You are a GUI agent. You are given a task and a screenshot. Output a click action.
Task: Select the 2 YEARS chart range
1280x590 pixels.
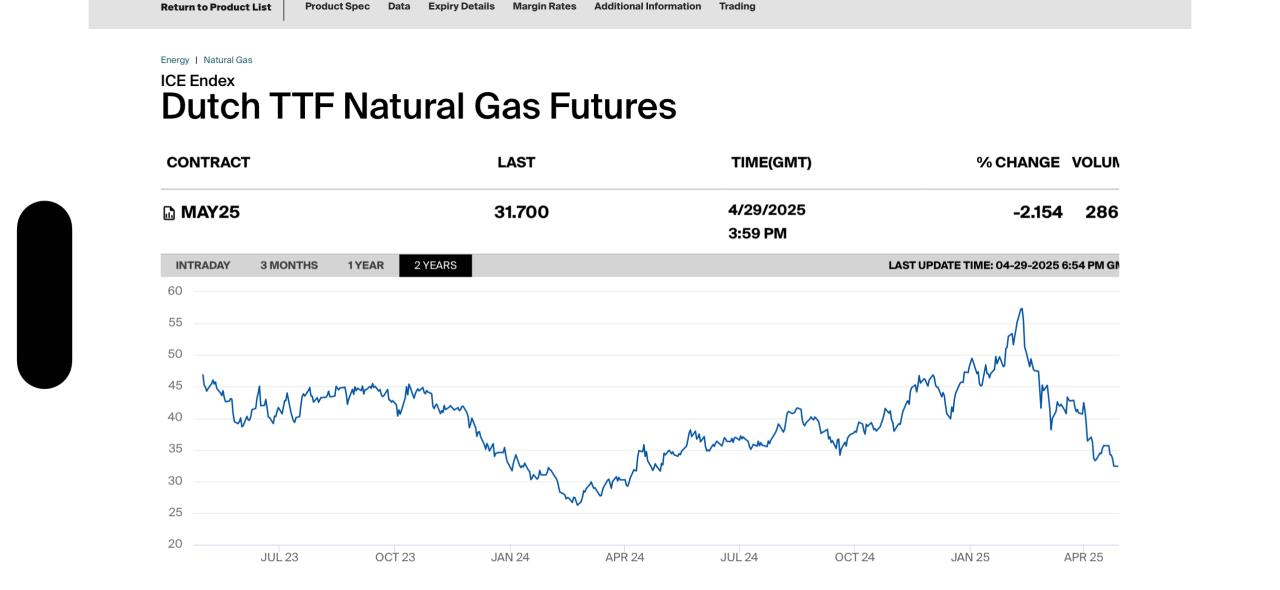coord(435,265)
